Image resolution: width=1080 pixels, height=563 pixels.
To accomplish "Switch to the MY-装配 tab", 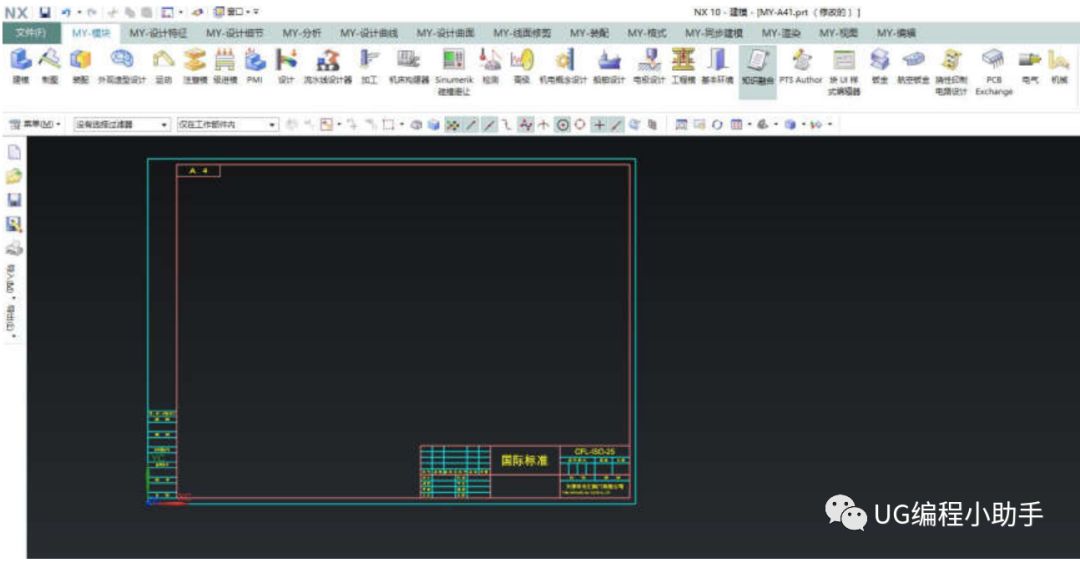I will coord(588,33).
